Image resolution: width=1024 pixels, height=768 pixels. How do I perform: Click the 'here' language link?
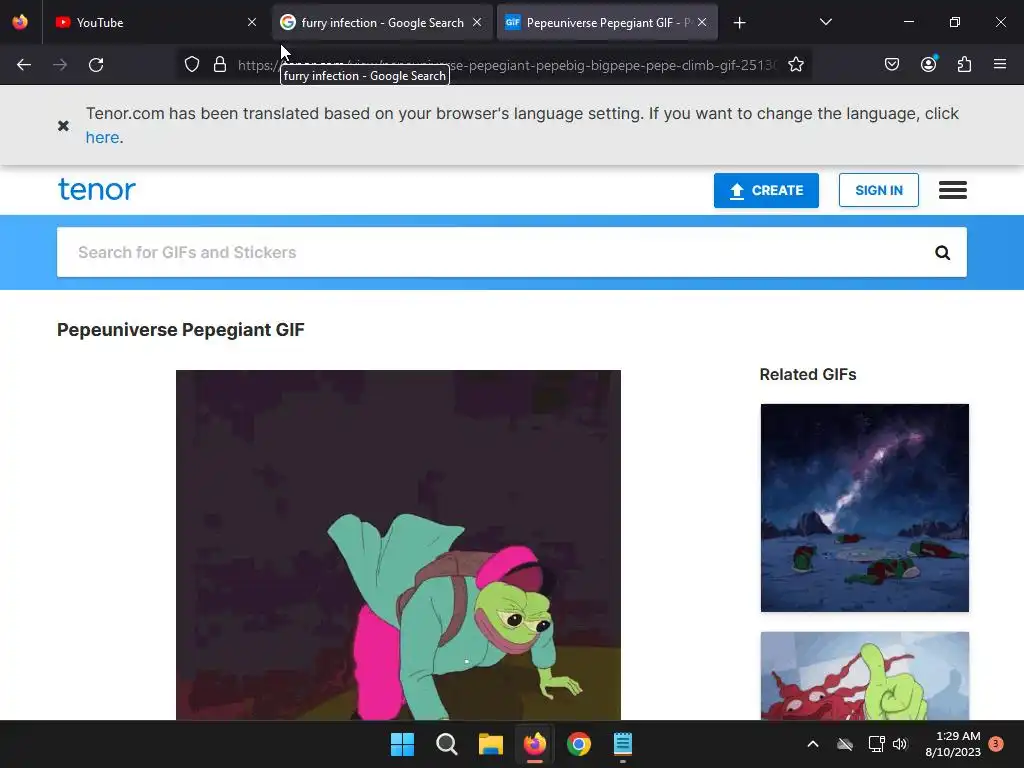pos(103,138)
